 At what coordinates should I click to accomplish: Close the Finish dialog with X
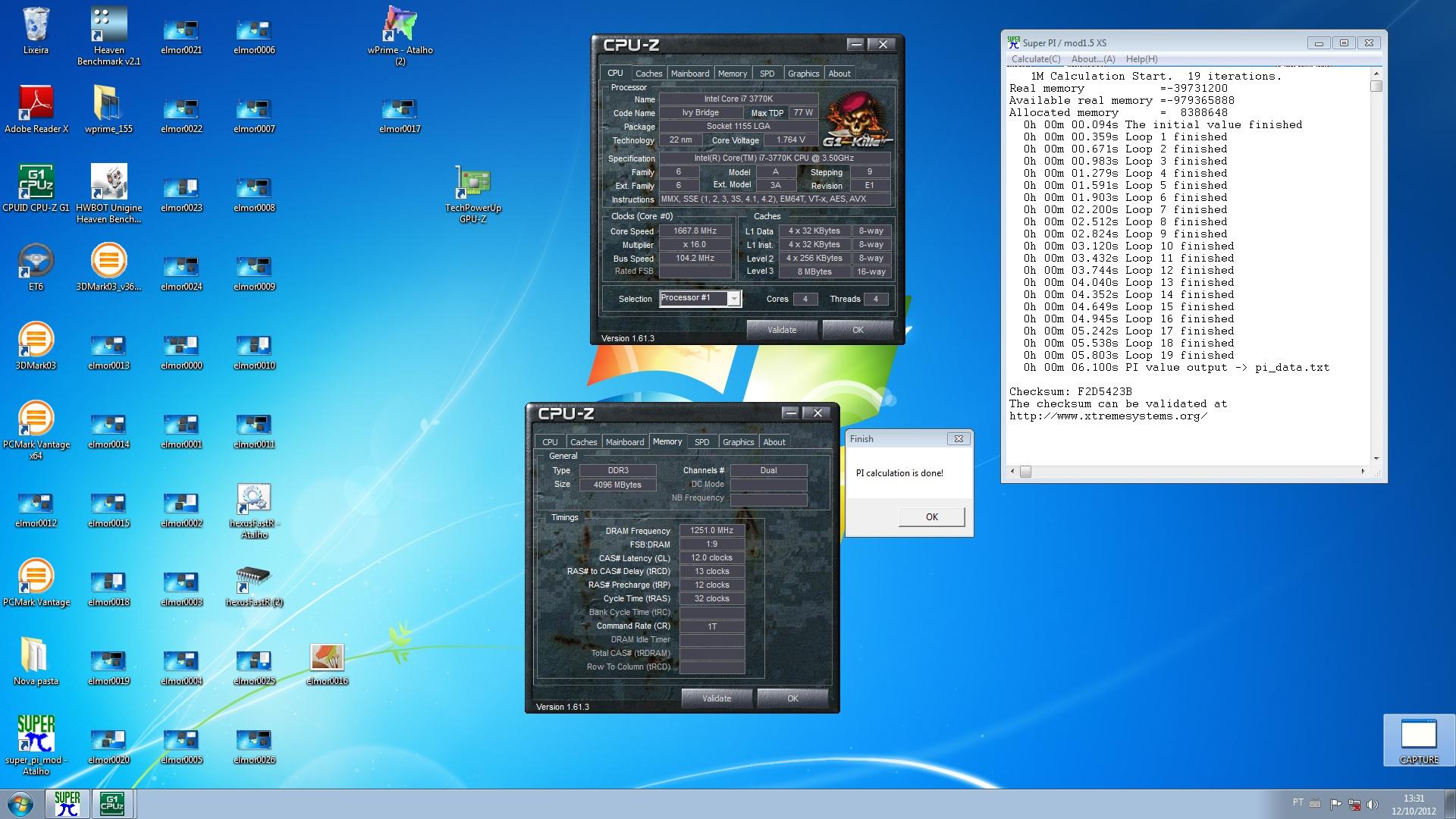959,439
